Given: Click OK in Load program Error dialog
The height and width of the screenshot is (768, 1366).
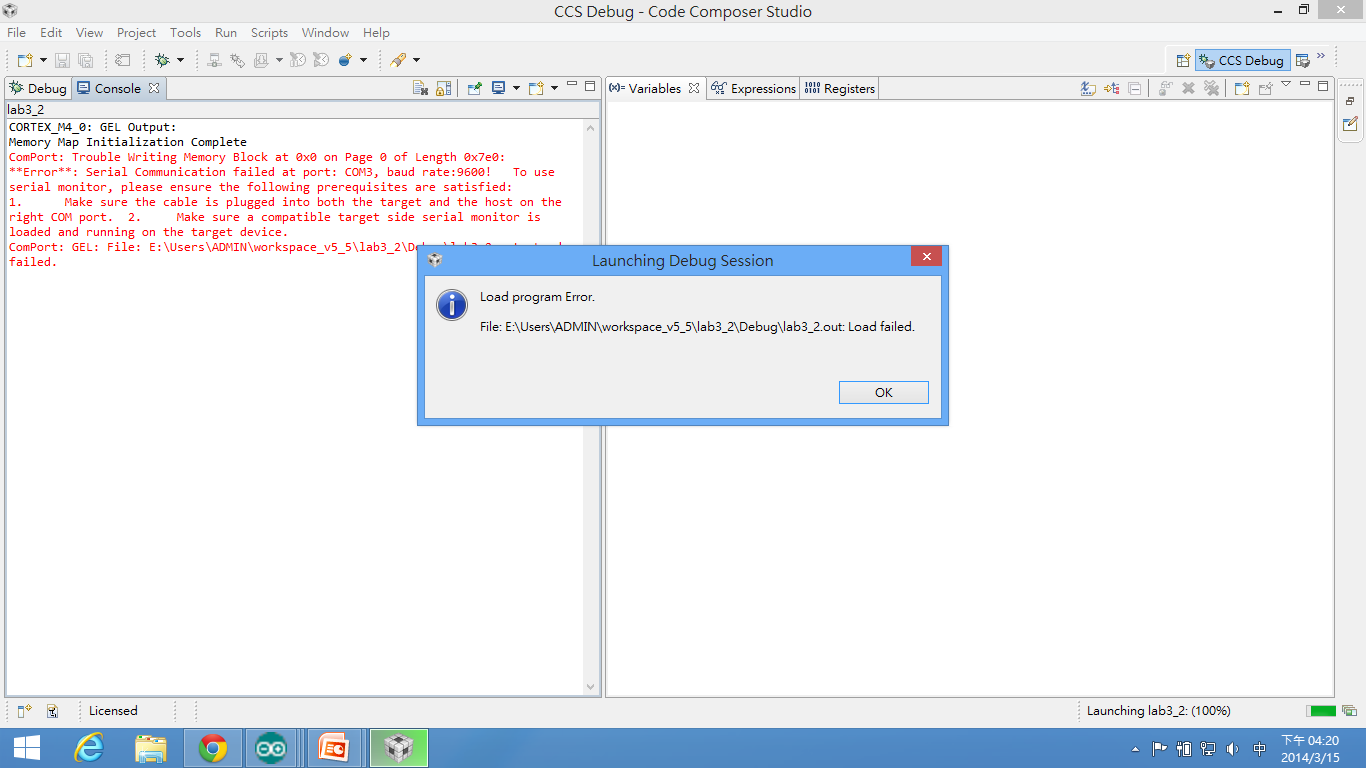Looking at the screenshot, I should (884, 392).
